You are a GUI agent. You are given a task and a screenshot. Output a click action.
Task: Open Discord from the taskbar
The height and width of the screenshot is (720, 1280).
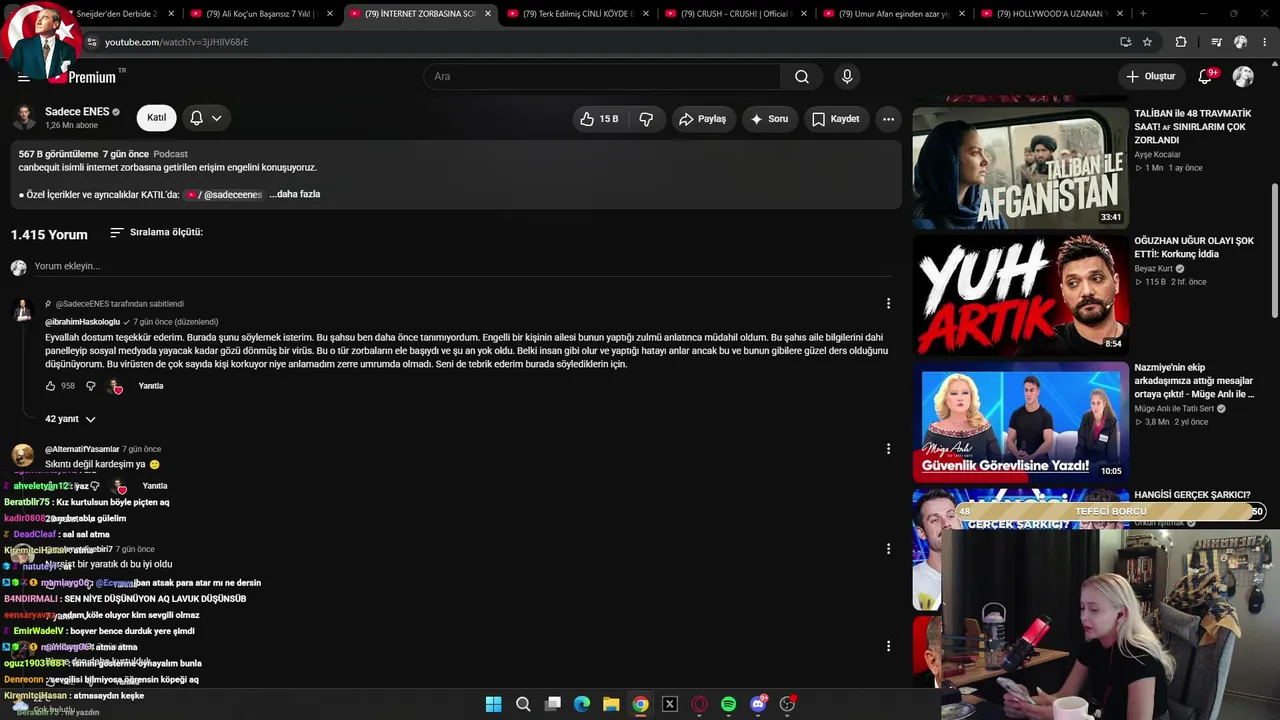[758, 704]
